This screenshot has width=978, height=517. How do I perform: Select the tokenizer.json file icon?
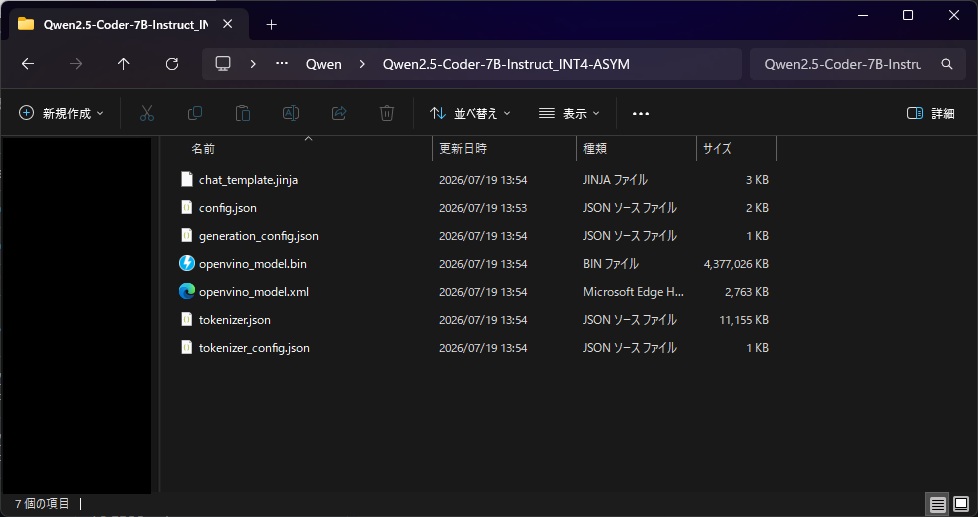(x=186, y=319)
